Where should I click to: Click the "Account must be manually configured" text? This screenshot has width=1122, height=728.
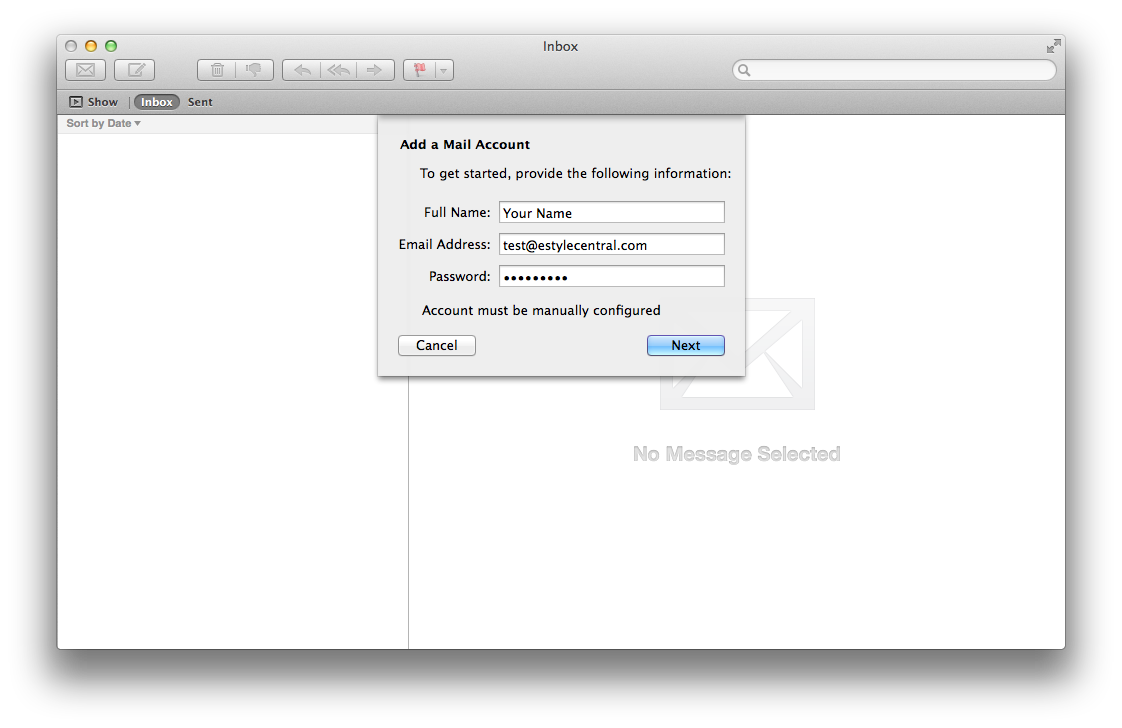click(541, 311)
